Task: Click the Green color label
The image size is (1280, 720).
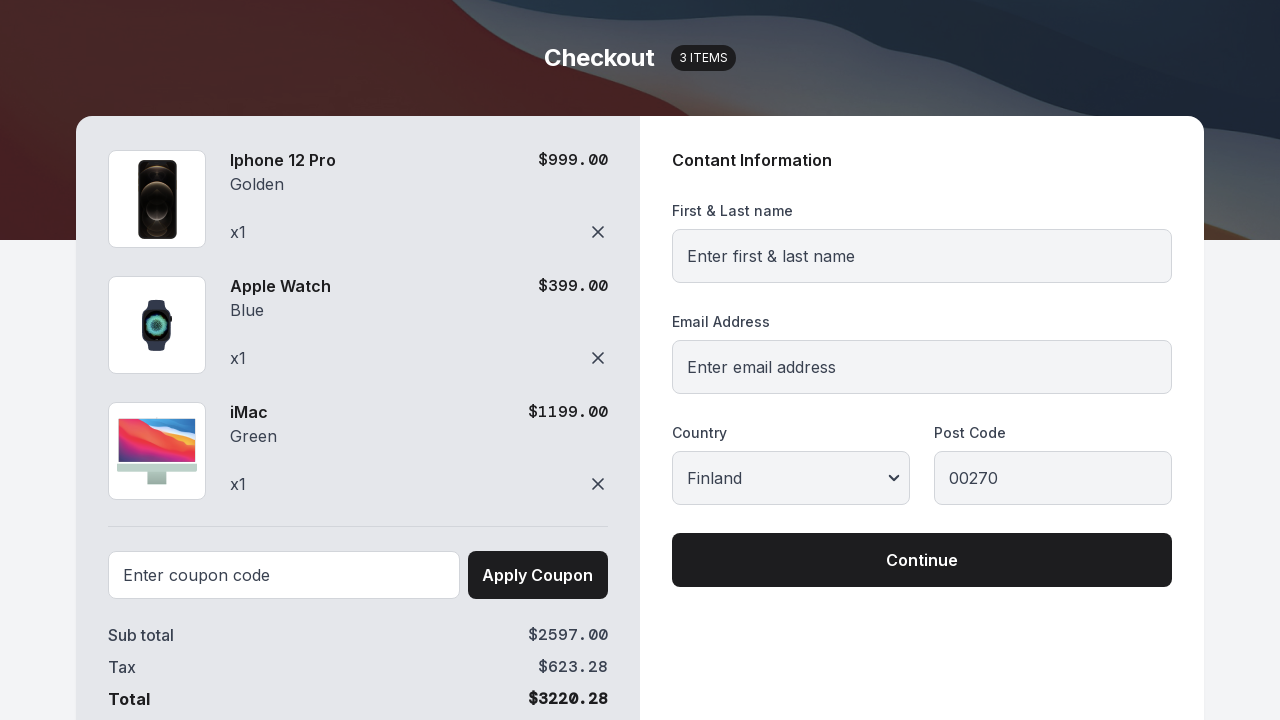Action: click(x=253, y=436)
